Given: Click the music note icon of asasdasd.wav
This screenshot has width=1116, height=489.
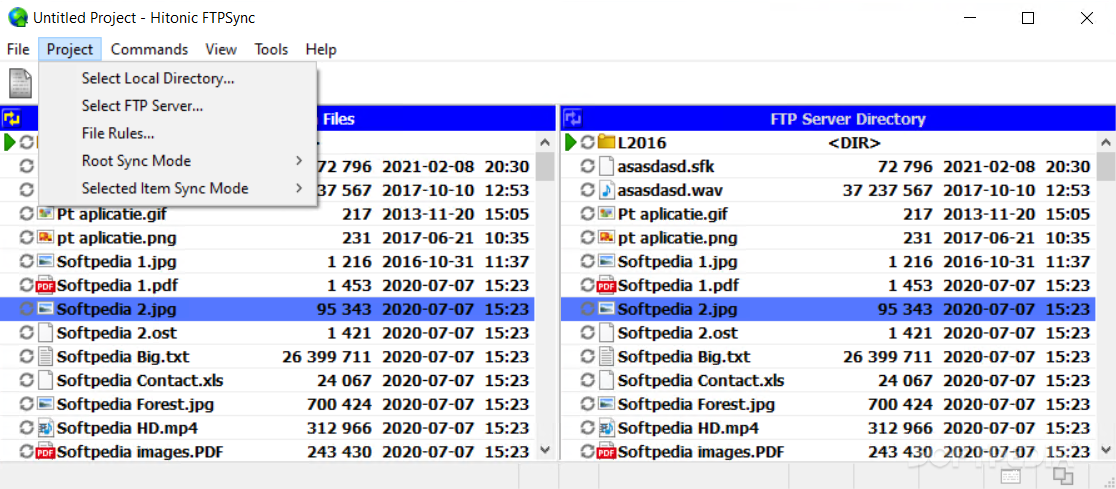Looking at the screenshot, I should (x=606, y=190).
